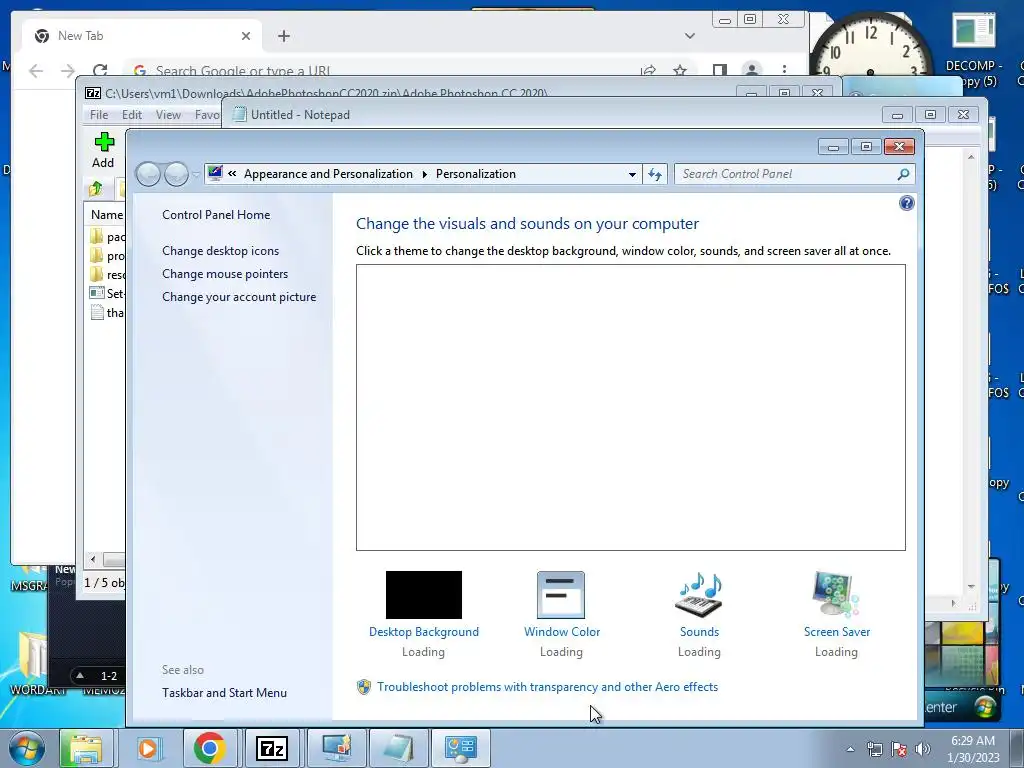1024x768 pixels.
Task: Click the Notepad vertical scrollbar down arrow
Action: (x=971, y=586)
